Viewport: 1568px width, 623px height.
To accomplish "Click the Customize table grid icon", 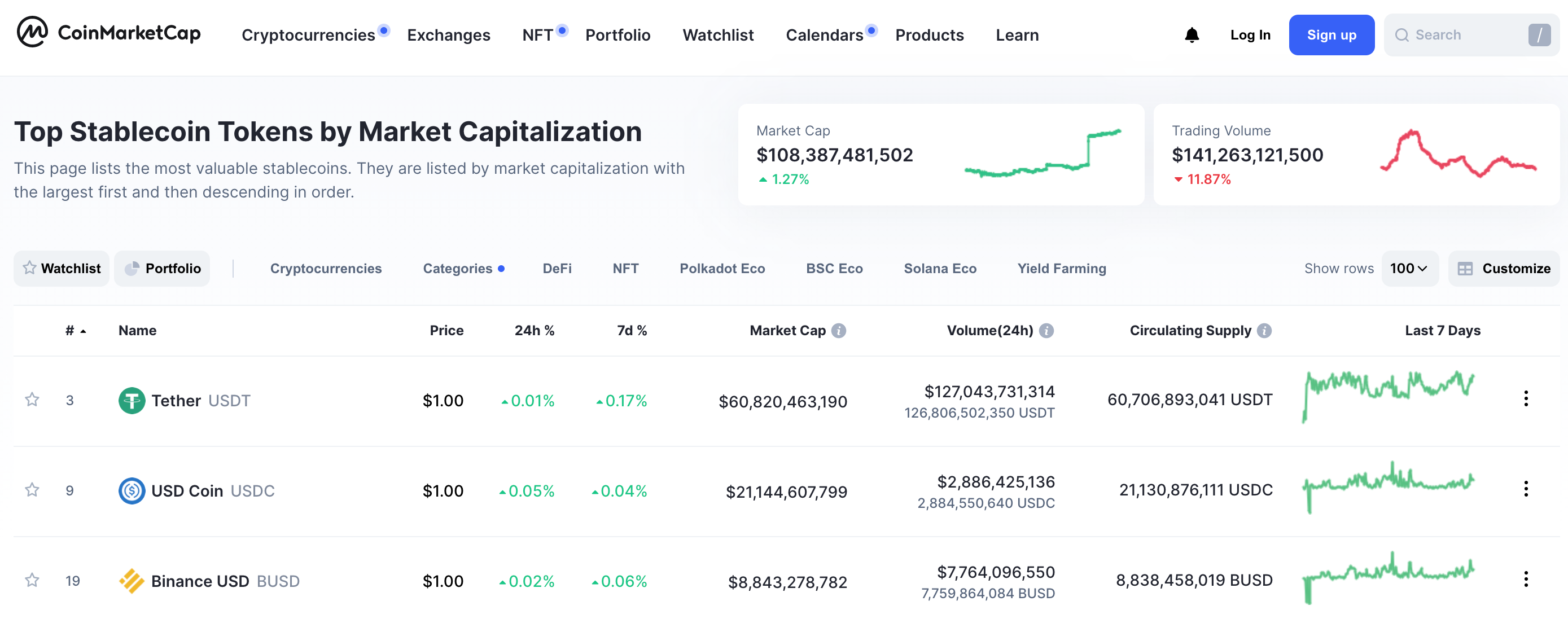I will click(x=1465, y=268).
